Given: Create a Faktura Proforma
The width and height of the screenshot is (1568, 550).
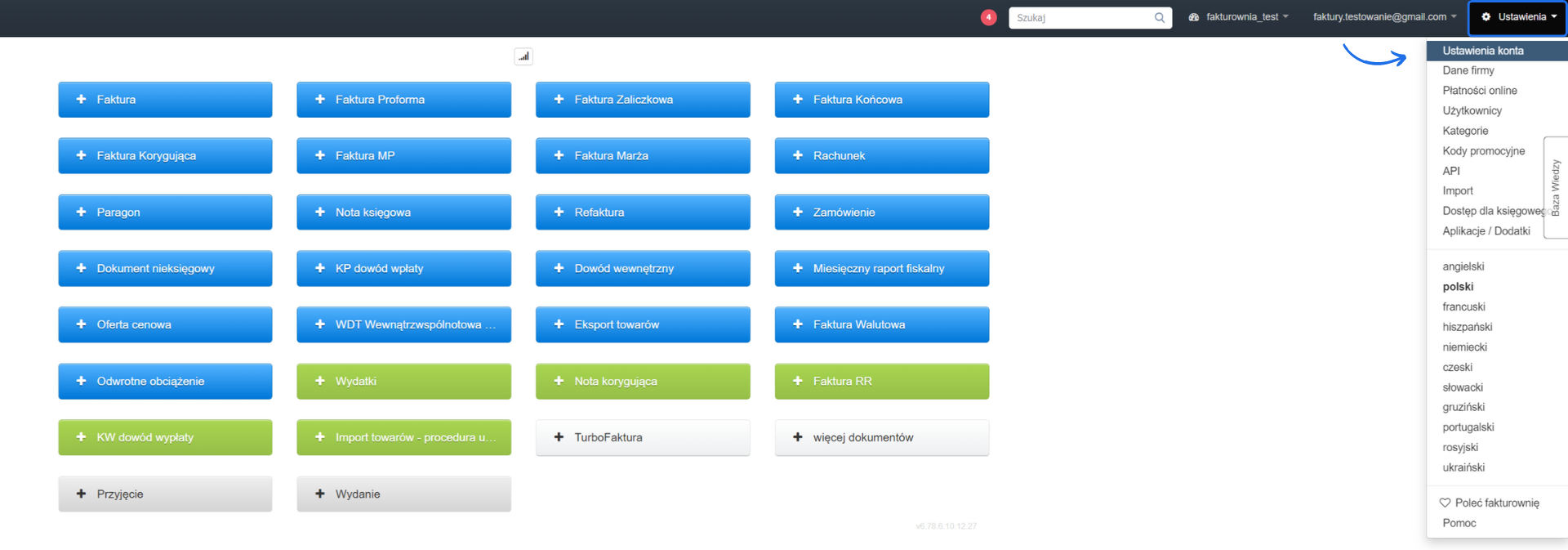Looking at the screenshot, I should point(403,100).
